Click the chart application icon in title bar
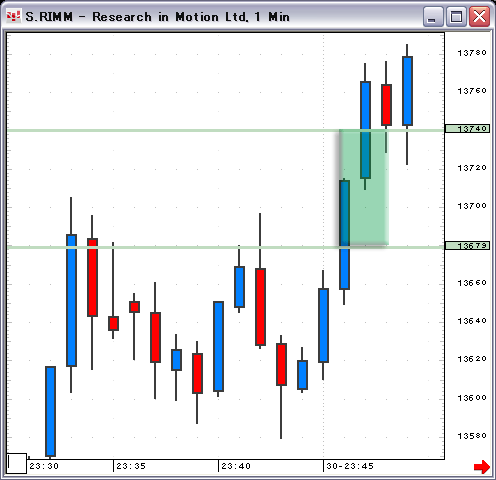496x480 pixels. coord(13,16)
